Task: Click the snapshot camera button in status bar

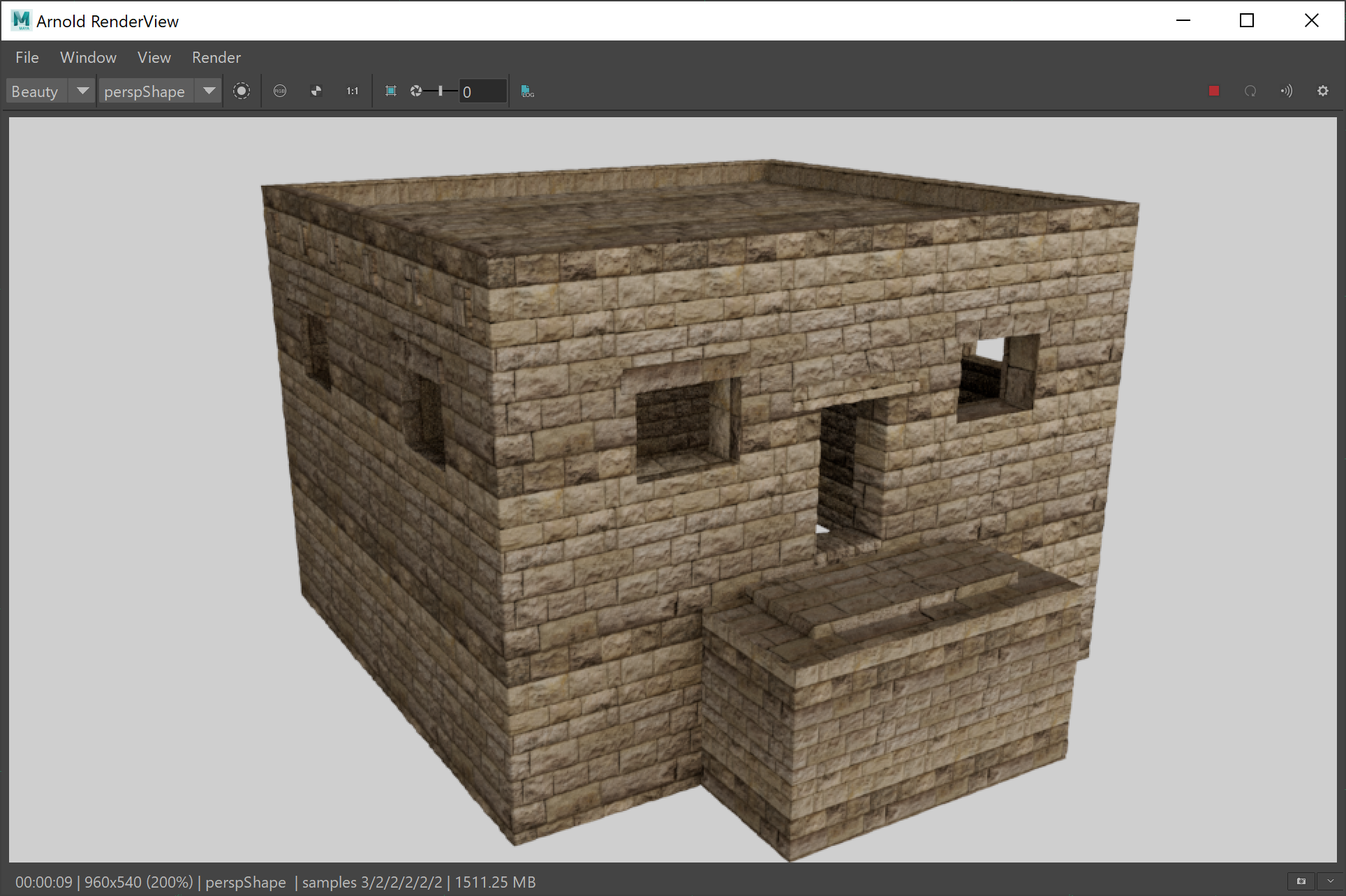Action: 1301,881
